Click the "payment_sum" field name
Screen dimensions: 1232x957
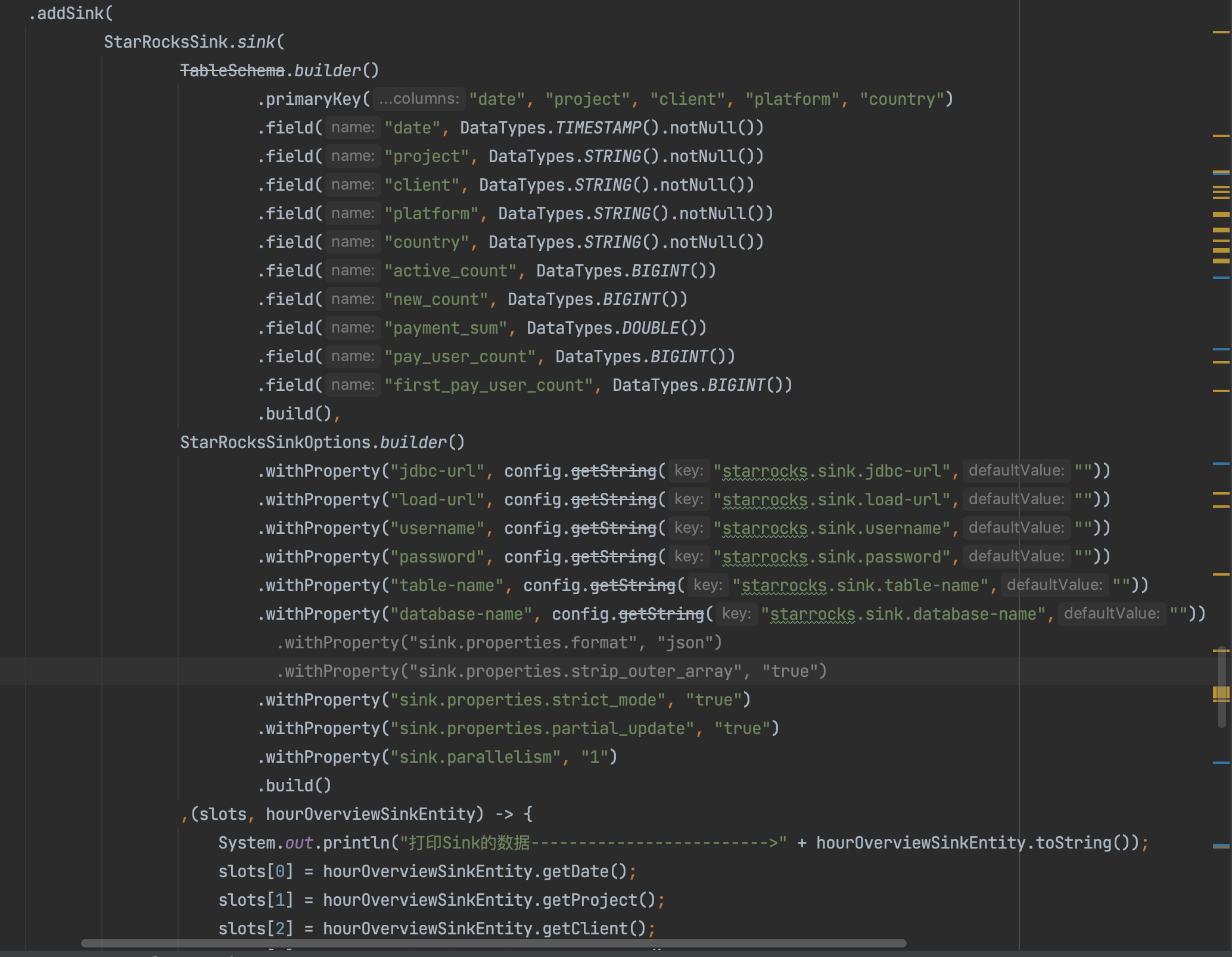tap(445, 328)
